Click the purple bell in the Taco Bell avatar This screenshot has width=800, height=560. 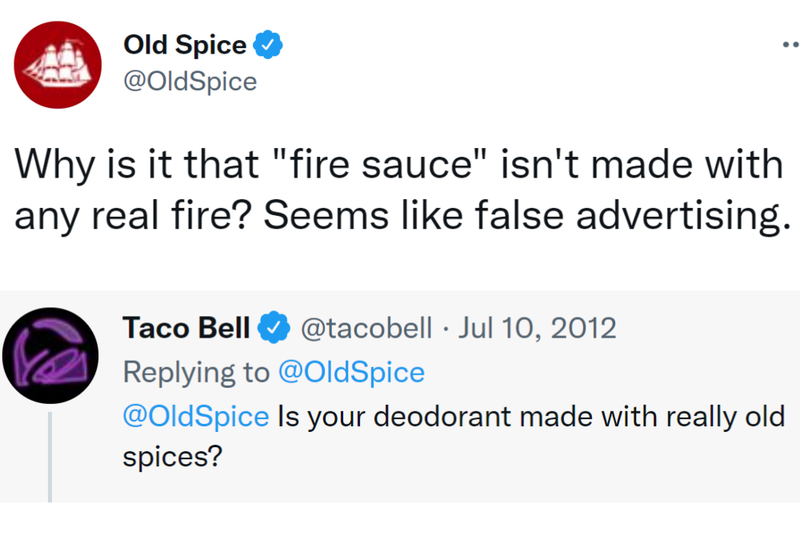51,357
